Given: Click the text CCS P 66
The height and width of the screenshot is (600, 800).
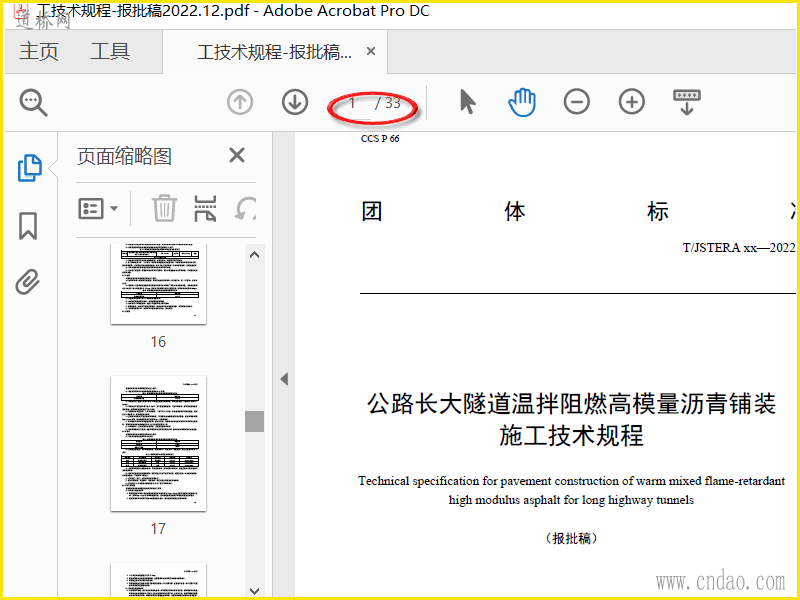Looking at the screenshot, I should point(380,139).
